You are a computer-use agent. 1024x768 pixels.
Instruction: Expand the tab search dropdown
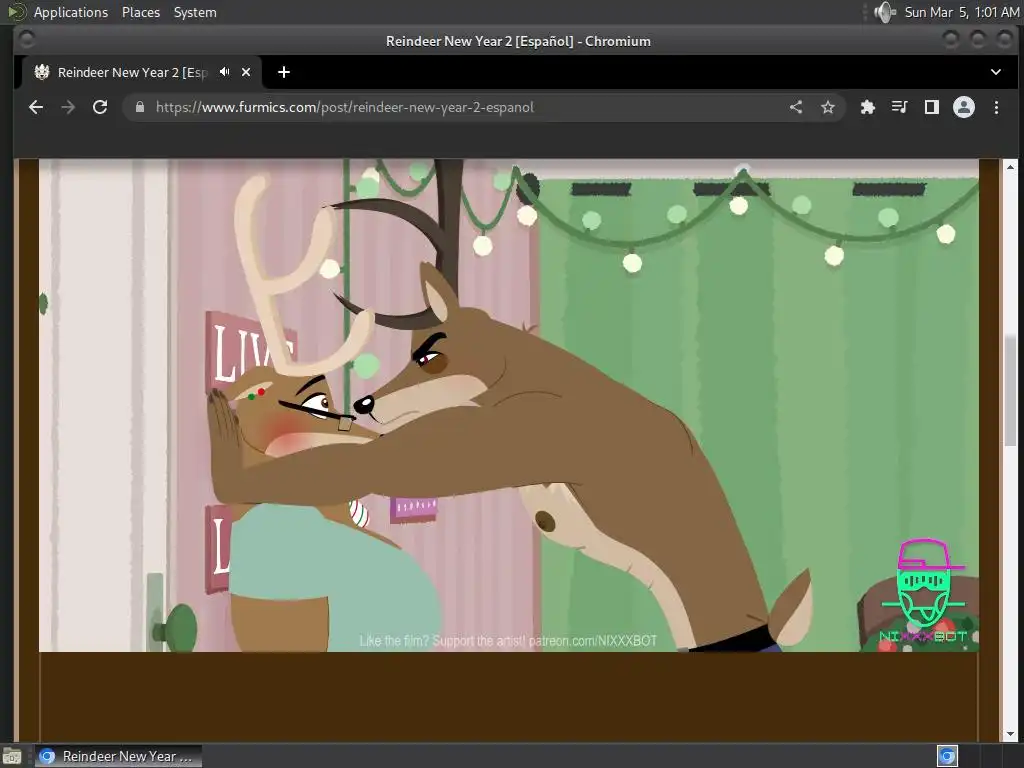click(x=995, y=72)
